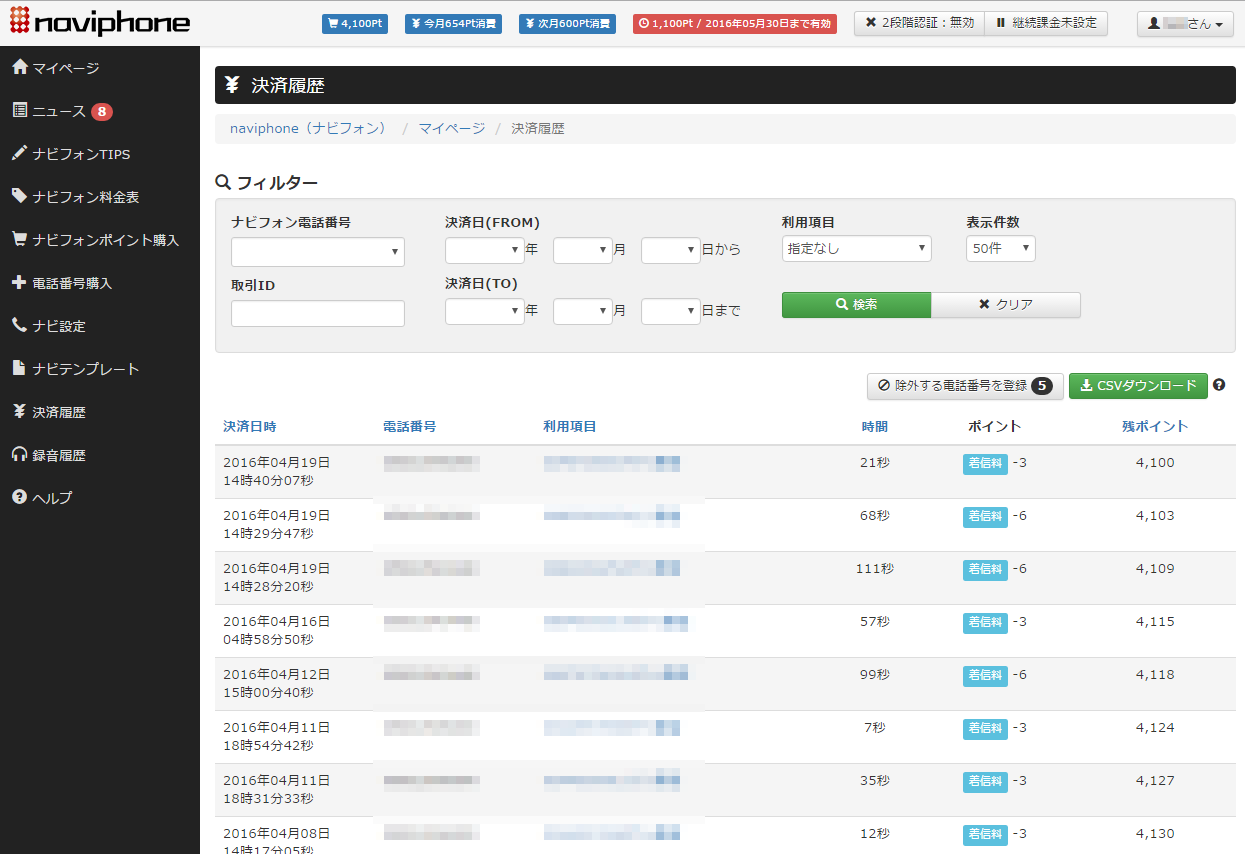Click the phone icon for ナビ設定
Viewport: 1245px width, 854px height.
point(19,326)
